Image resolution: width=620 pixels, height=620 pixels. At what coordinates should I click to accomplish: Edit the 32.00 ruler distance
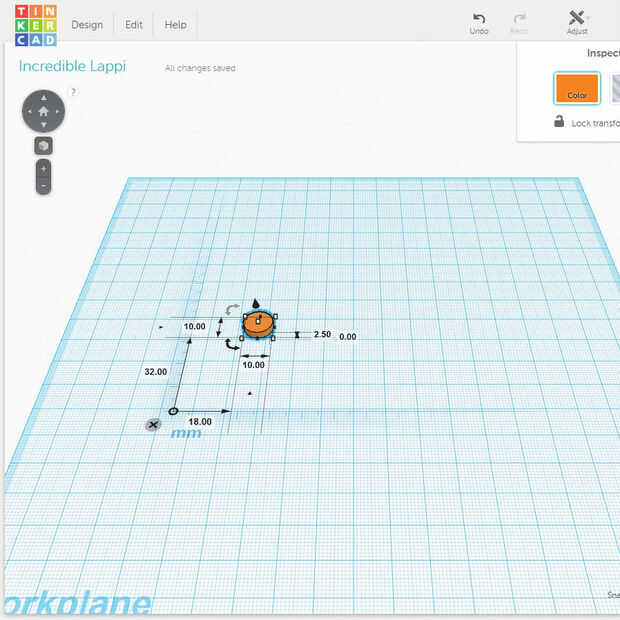(x=156, y=372)
